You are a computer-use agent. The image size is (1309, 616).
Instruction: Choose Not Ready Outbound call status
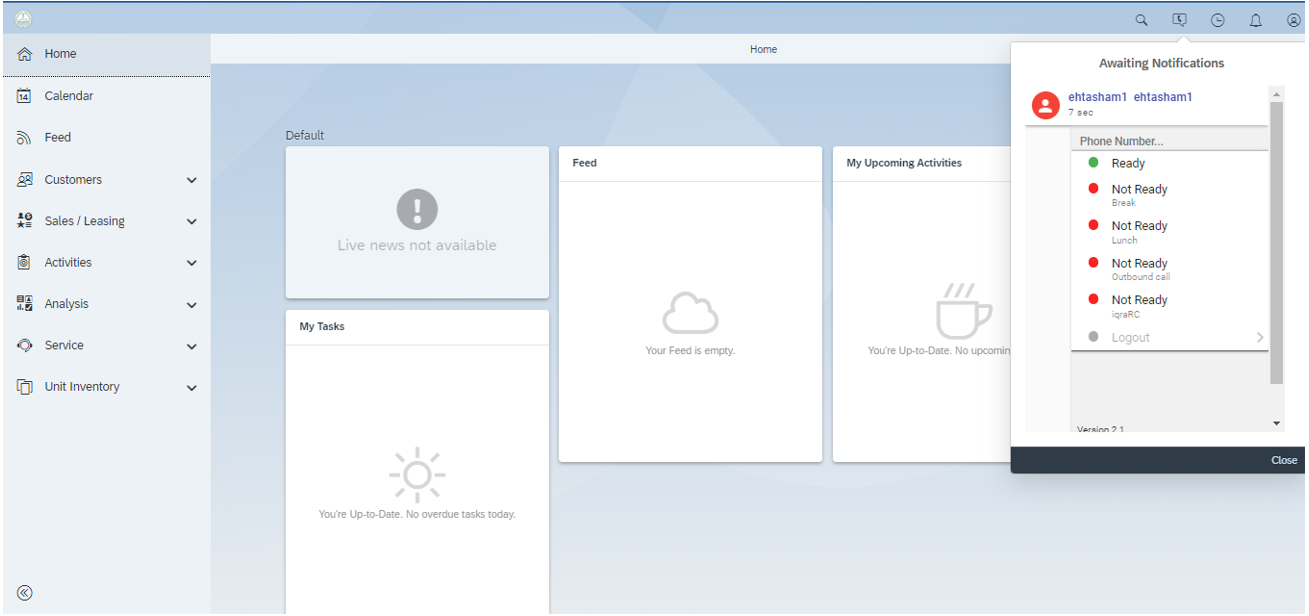point(1139,268)
